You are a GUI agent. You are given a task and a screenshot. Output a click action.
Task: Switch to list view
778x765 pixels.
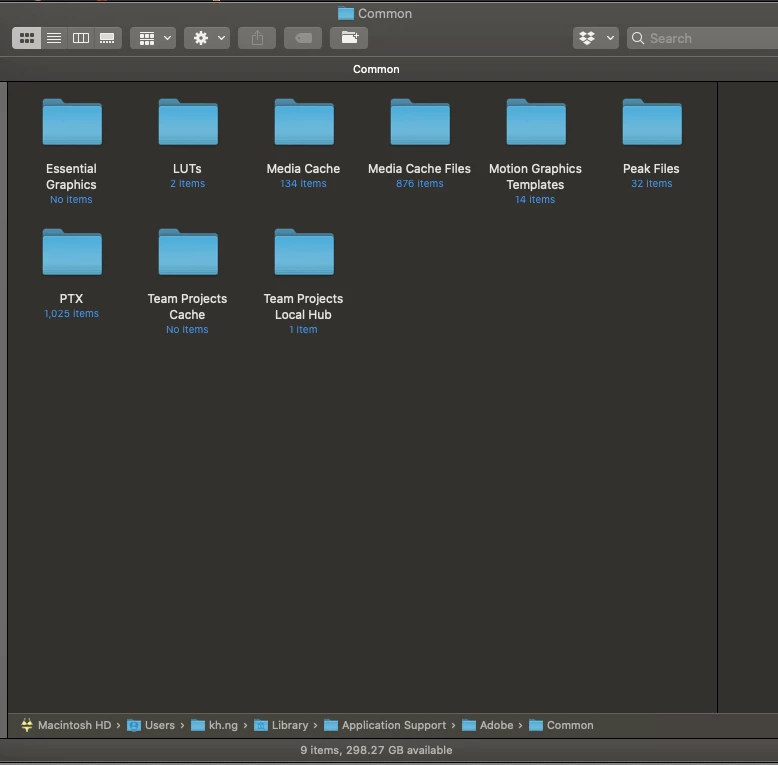pos(54,38)
